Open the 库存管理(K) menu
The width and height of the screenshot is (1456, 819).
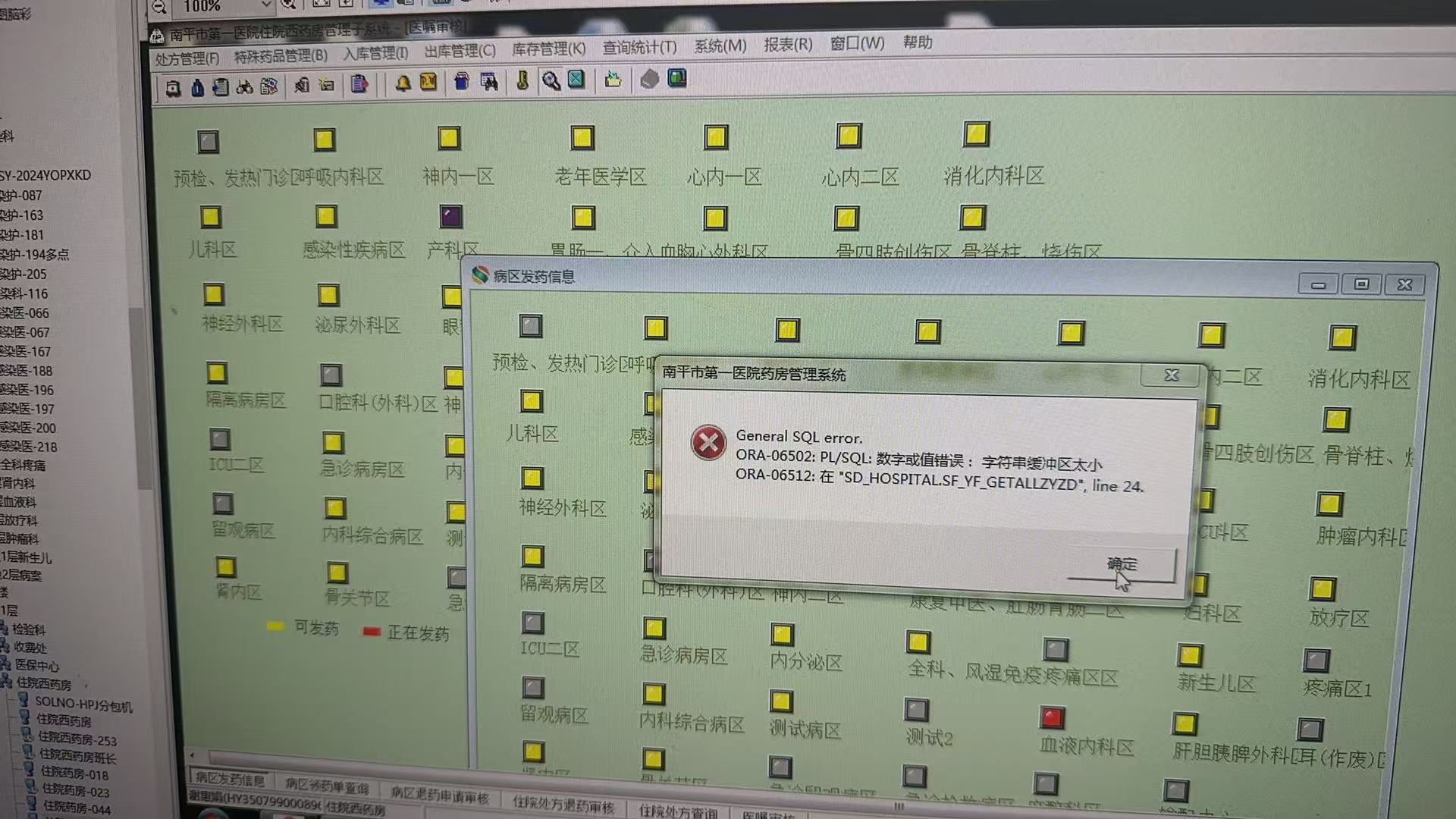click(x=548, y=49)
